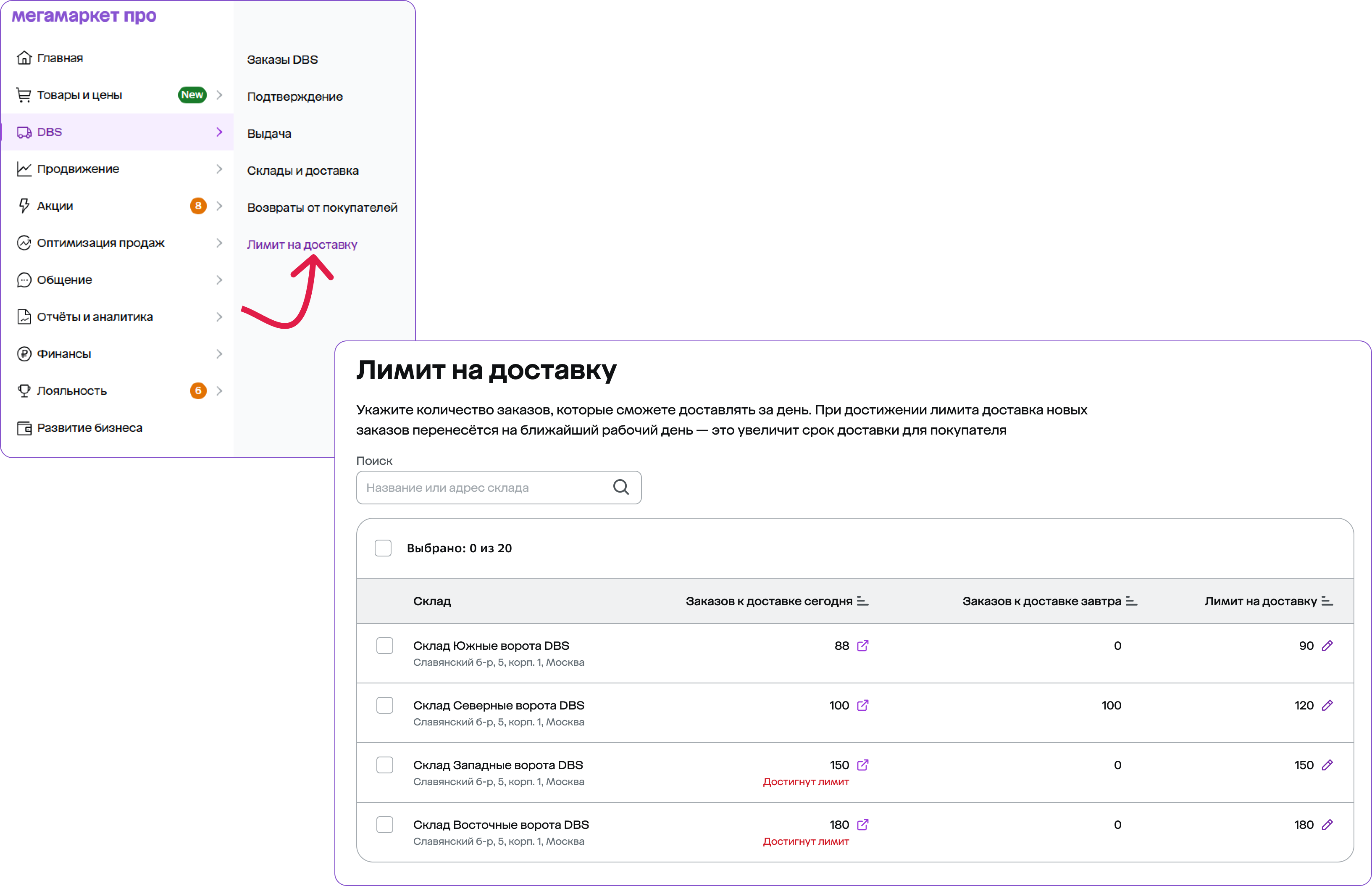This screenshot has height=886, width=1372.
Task: Edit delivery limit for Северные ворота
Action: pyautogui.click(x=1327, y=705)
